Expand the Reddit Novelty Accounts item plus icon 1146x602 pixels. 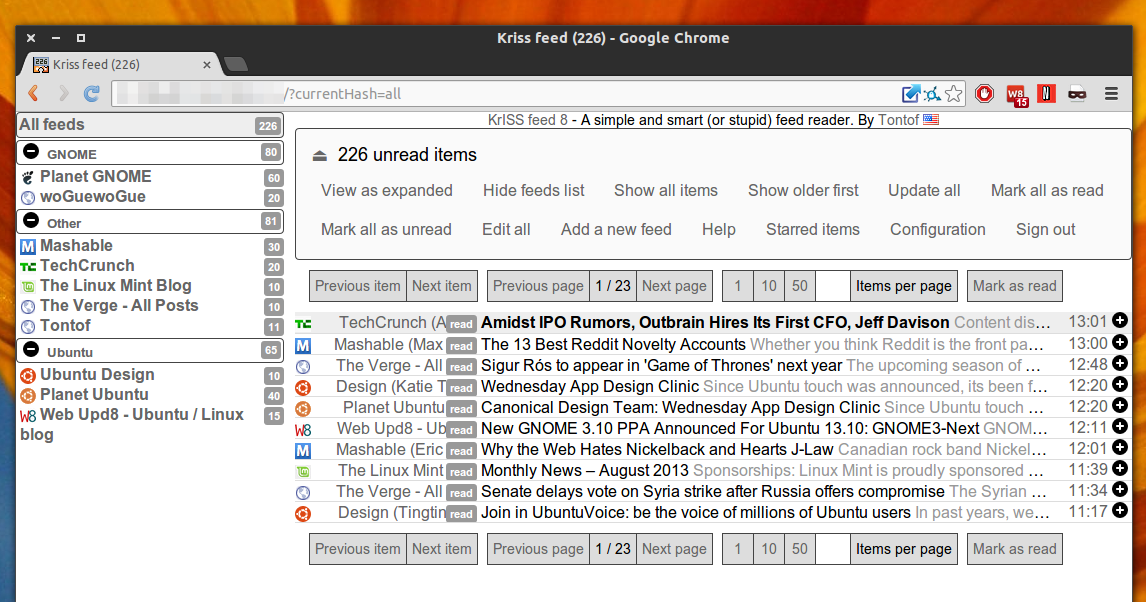click(x=1120, y=341)
